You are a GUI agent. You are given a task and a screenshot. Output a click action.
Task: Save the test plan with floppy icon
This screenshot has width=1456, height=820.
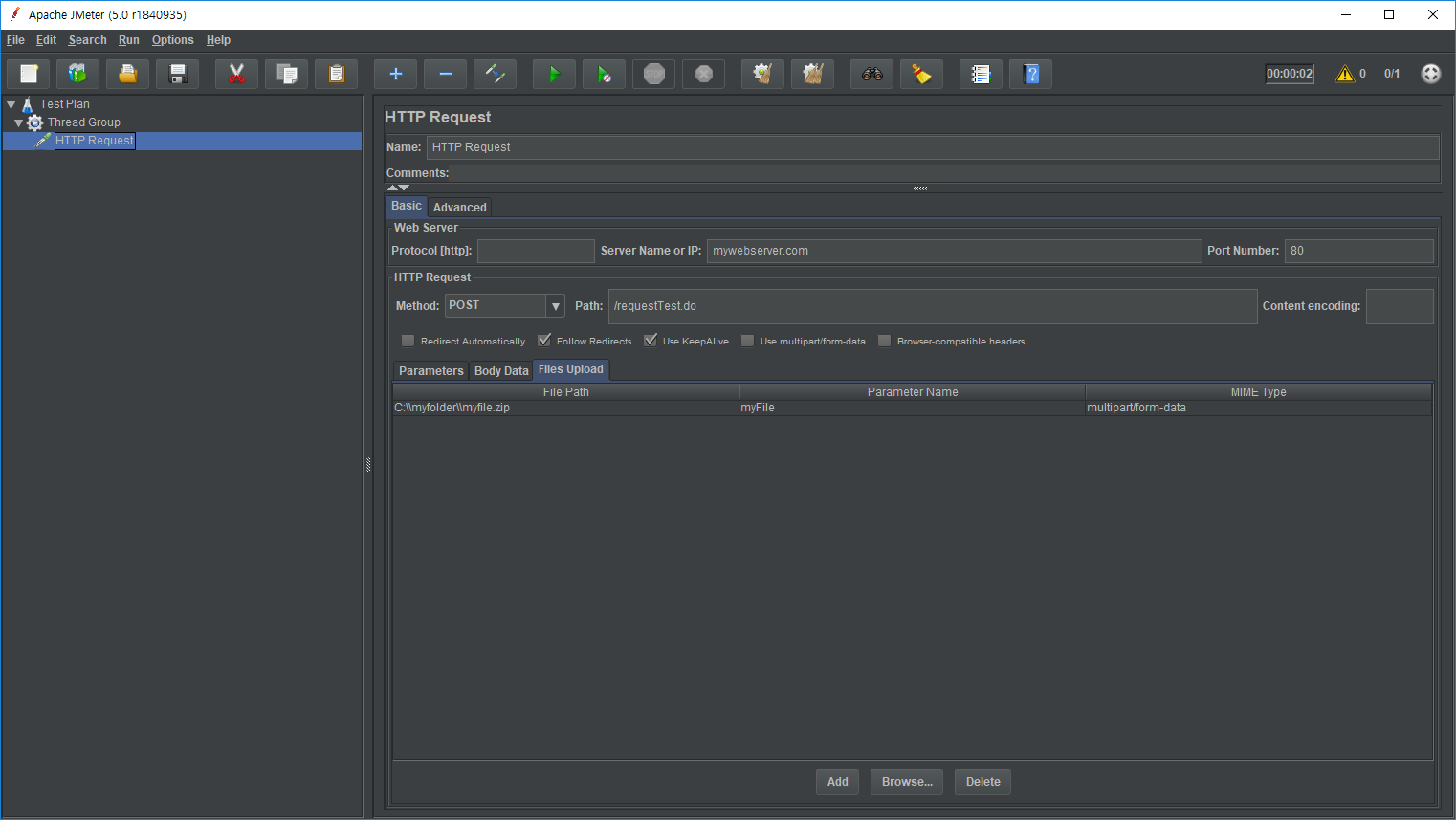[x=178, y=74]
